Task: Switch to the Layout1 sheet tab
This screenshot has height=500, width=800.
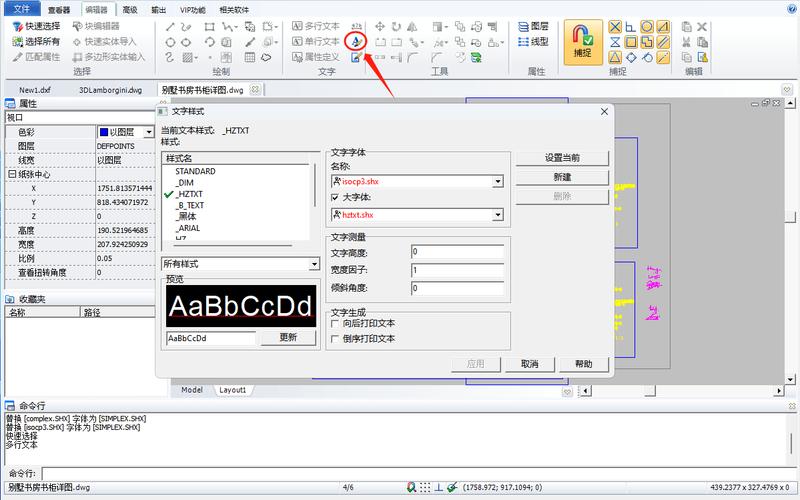Action: tap(233, 390)
